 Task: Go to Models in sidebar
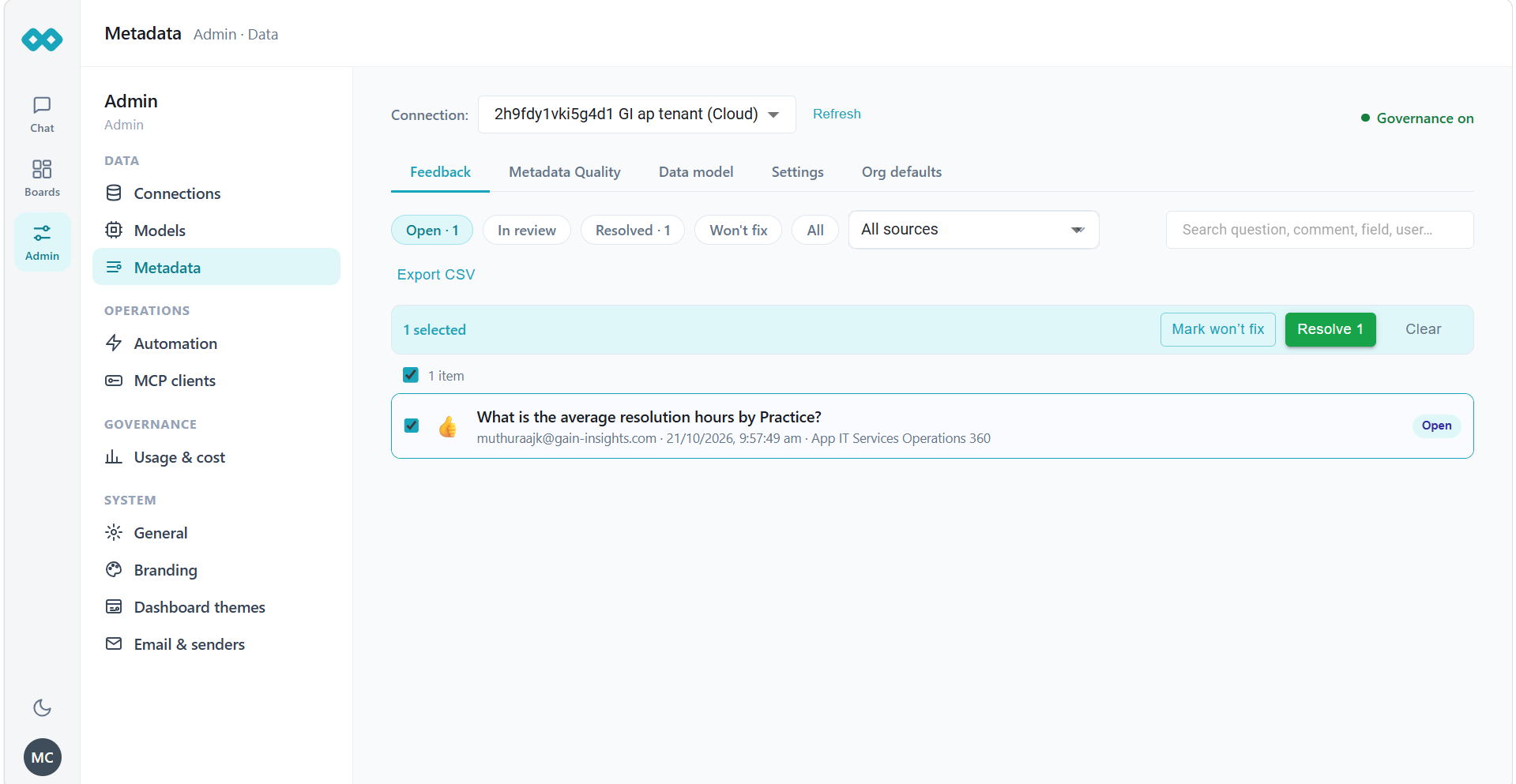click(x=216, y=231)
